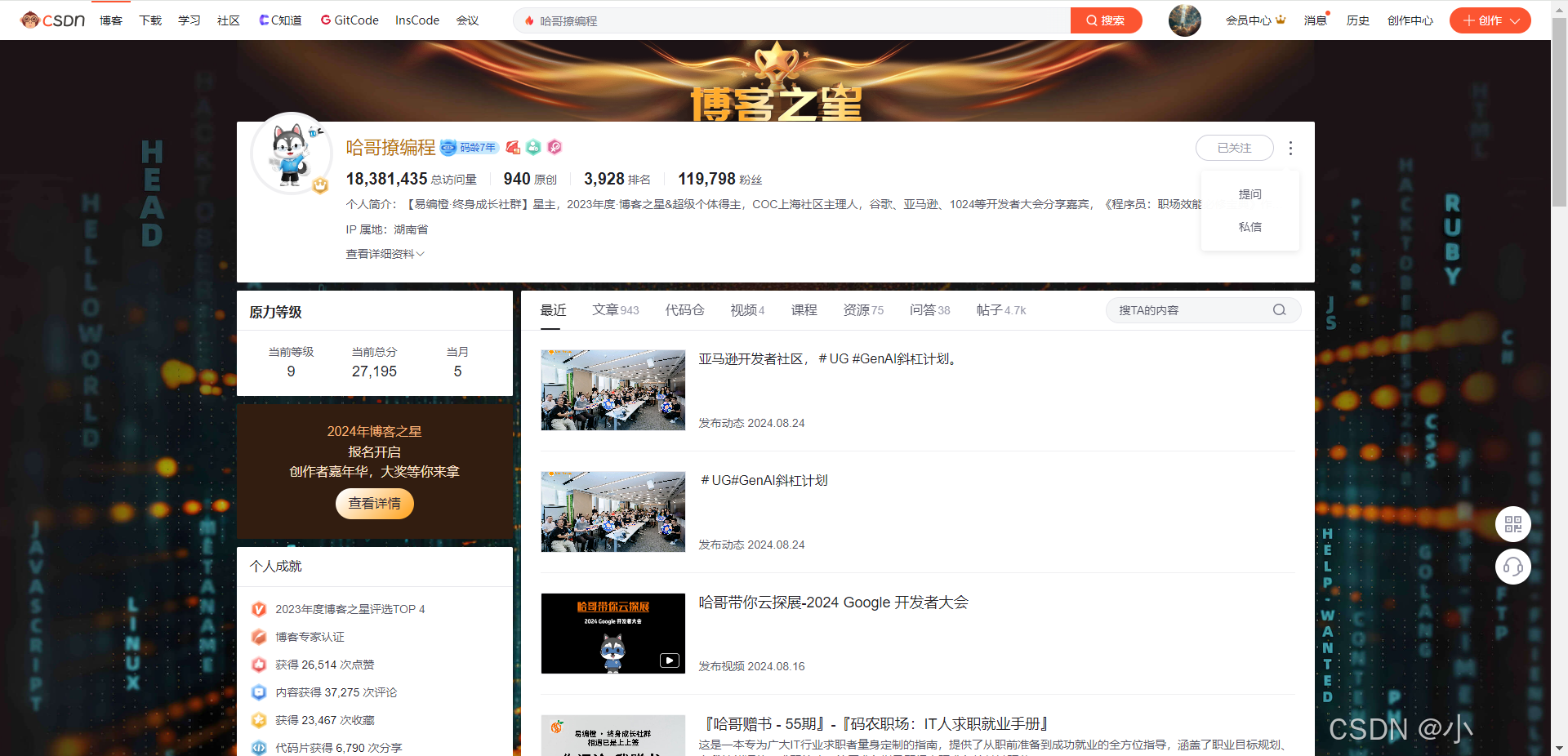Screen dimensions: 1568x756
Task: Click the 博客之星评选 achievement icon
Action: coord(259,609)
